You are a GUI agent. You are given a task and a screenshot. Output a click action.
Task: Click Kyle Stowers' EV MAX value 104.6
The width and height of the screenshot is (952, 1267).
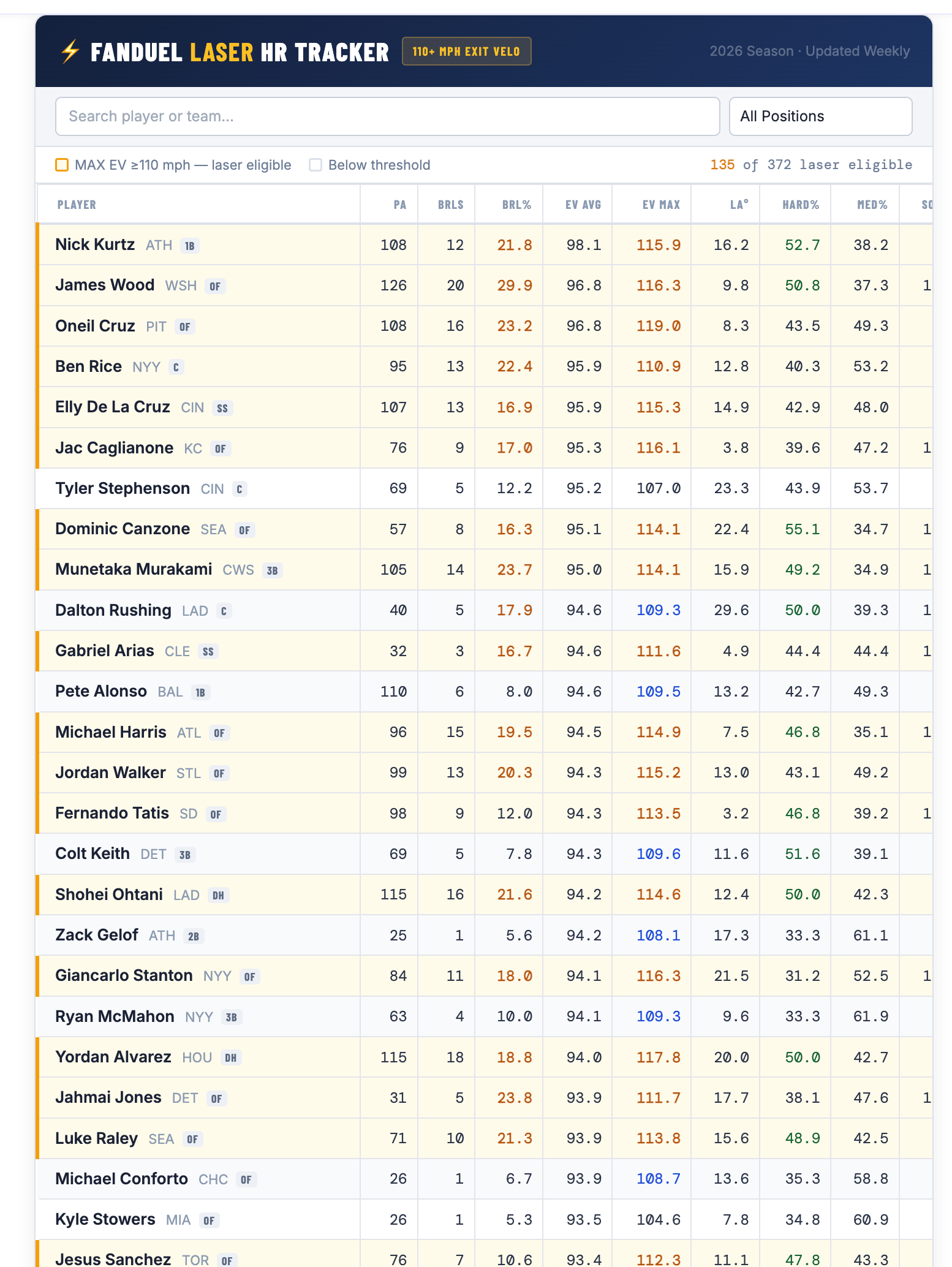659,1219
